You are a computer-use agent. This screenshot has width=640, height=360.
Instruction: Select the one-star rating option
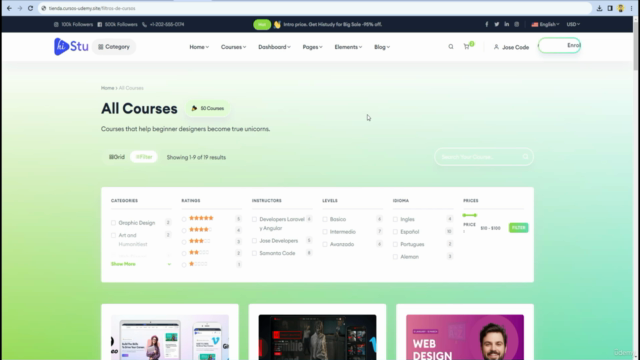pos(184,265)
